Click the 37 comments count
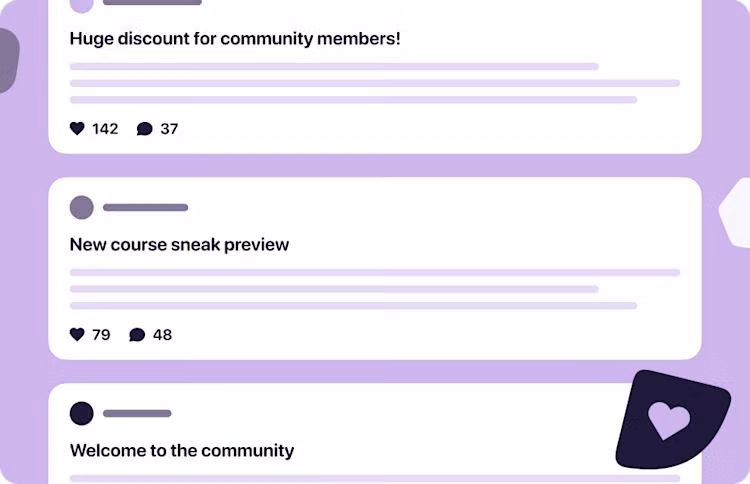The image size is (750, 484). point(169,129)
